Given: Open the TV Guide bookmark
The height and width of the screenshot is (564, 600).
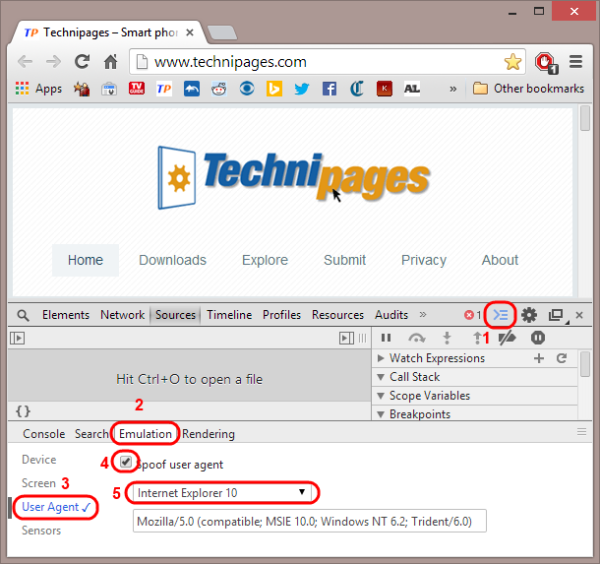Looking at the screenshot, I should pyautogui.click(x=137, y=88).
